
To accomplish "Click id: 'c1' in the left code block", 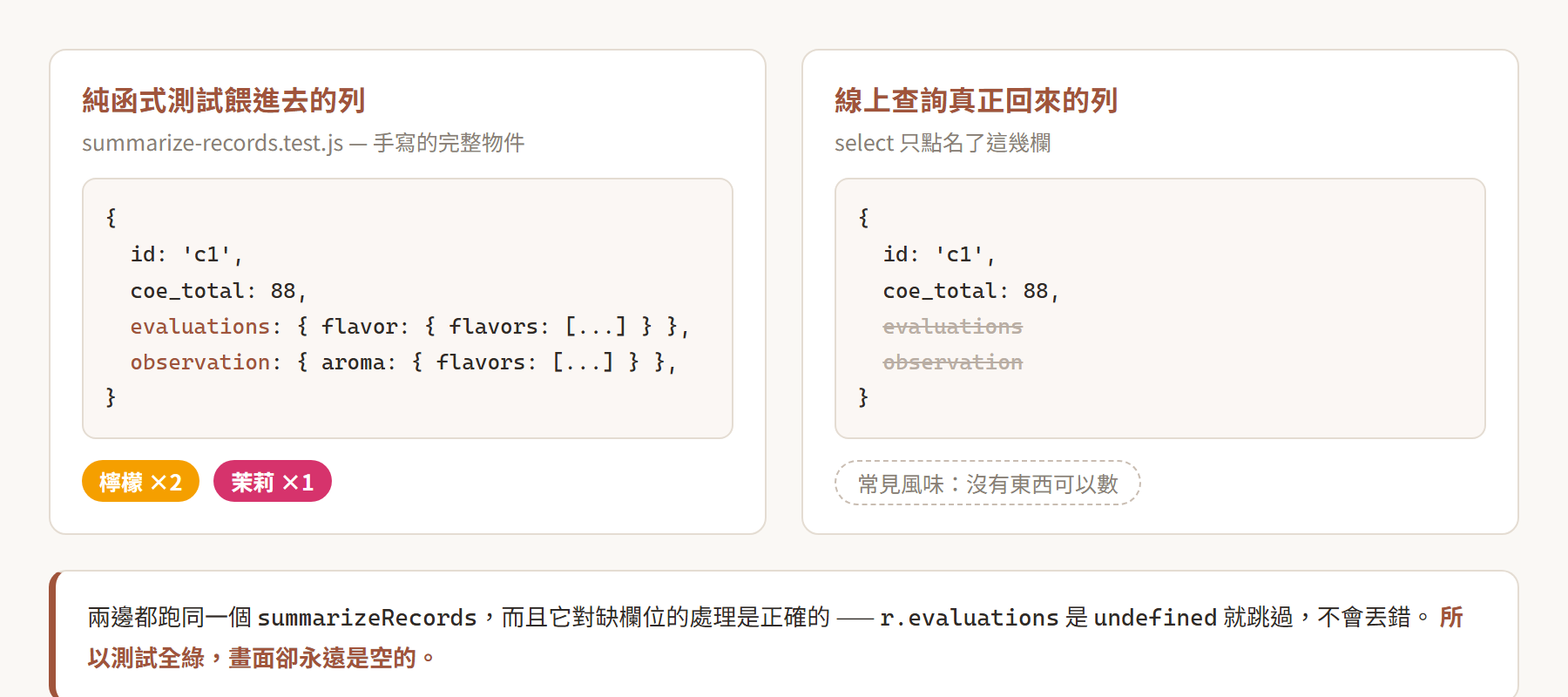I will (186, 254).
